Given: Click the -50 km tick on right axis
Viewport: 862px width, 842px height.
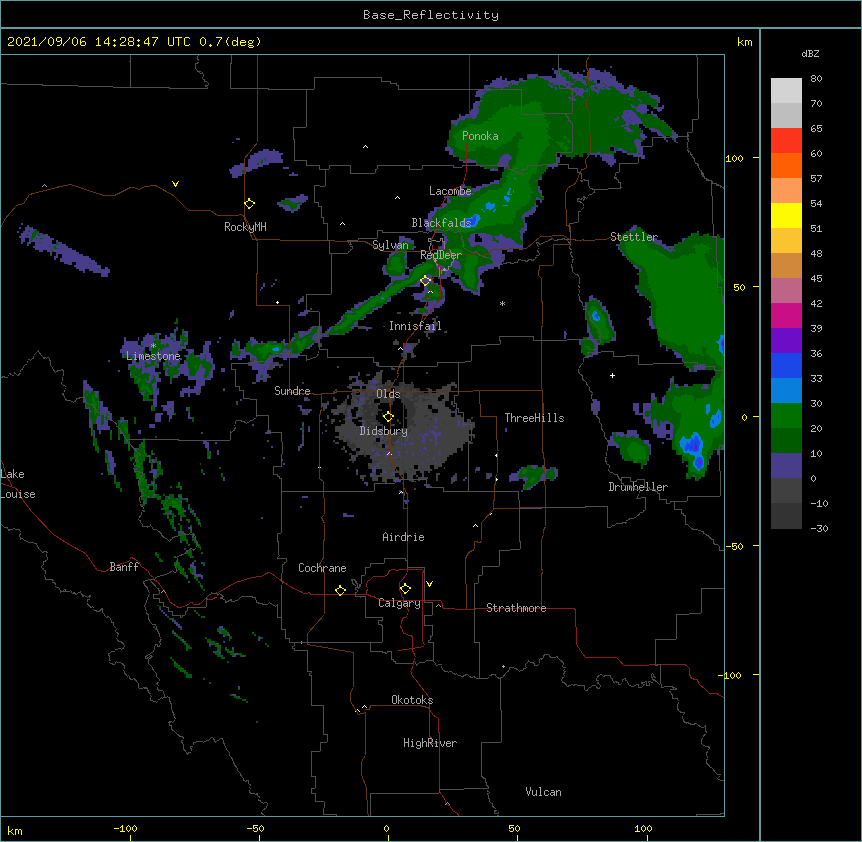Looking at the screenshot, I should click(734, 546).
